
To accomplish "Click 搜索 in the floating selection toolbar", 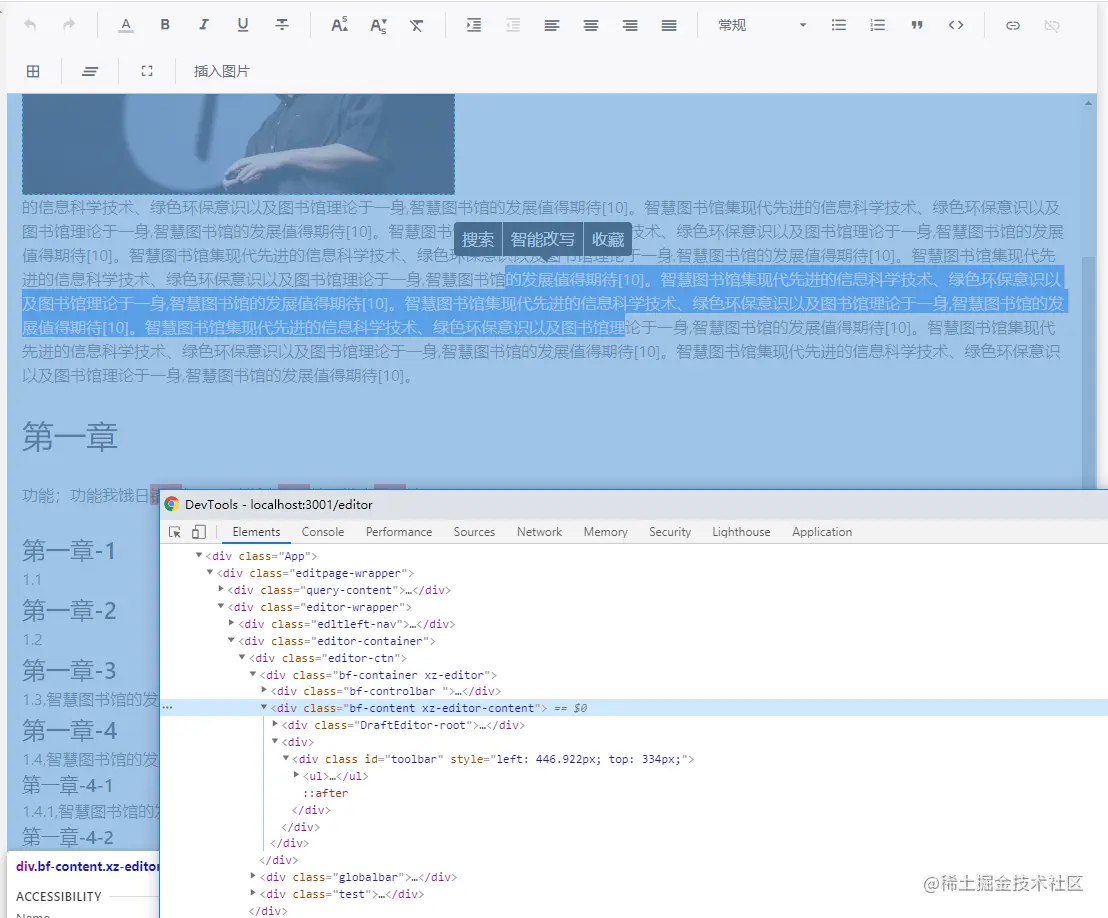I will 478,240.
